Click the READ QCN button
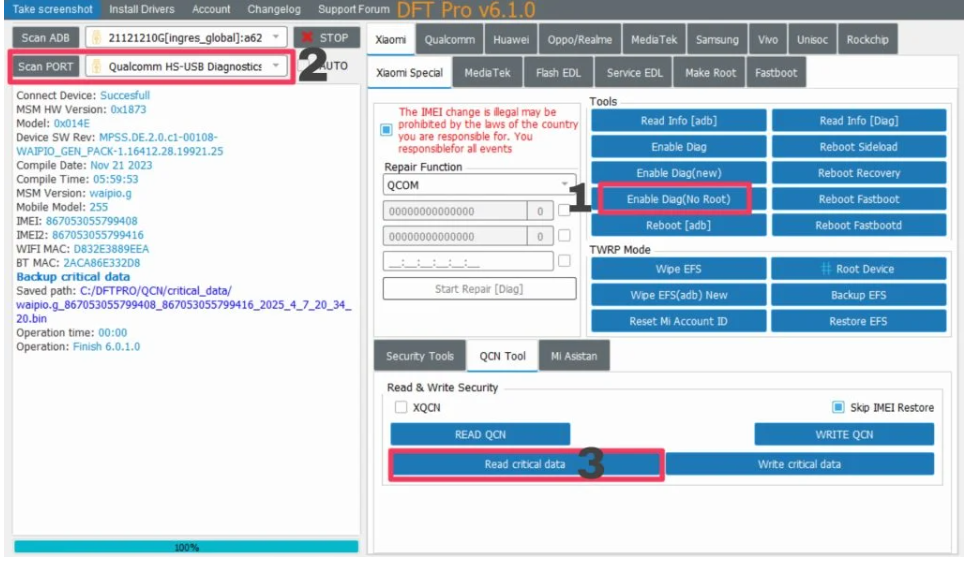 [x=480, y=435]
